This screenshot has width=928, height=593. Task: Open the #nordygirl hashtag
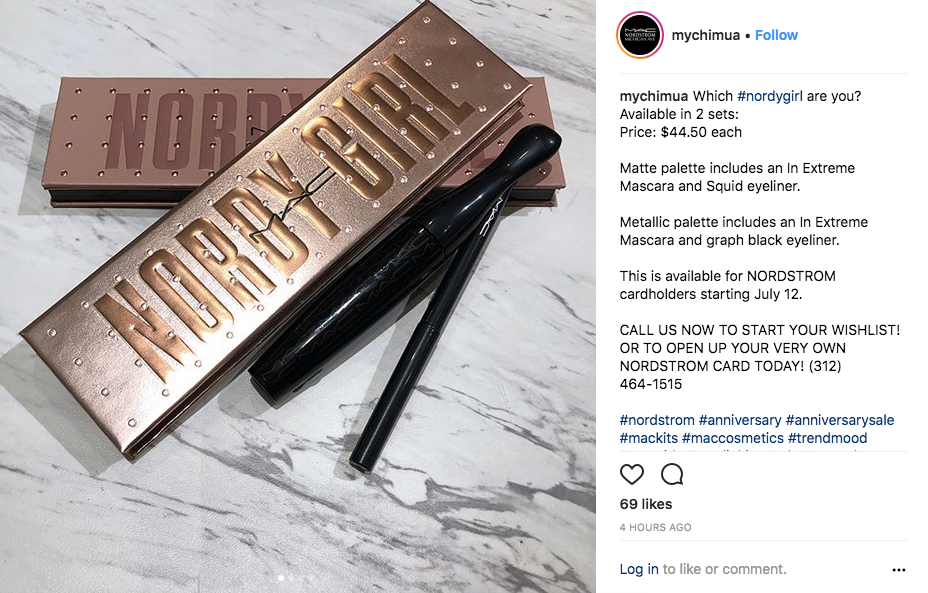(x=769, y=96)
